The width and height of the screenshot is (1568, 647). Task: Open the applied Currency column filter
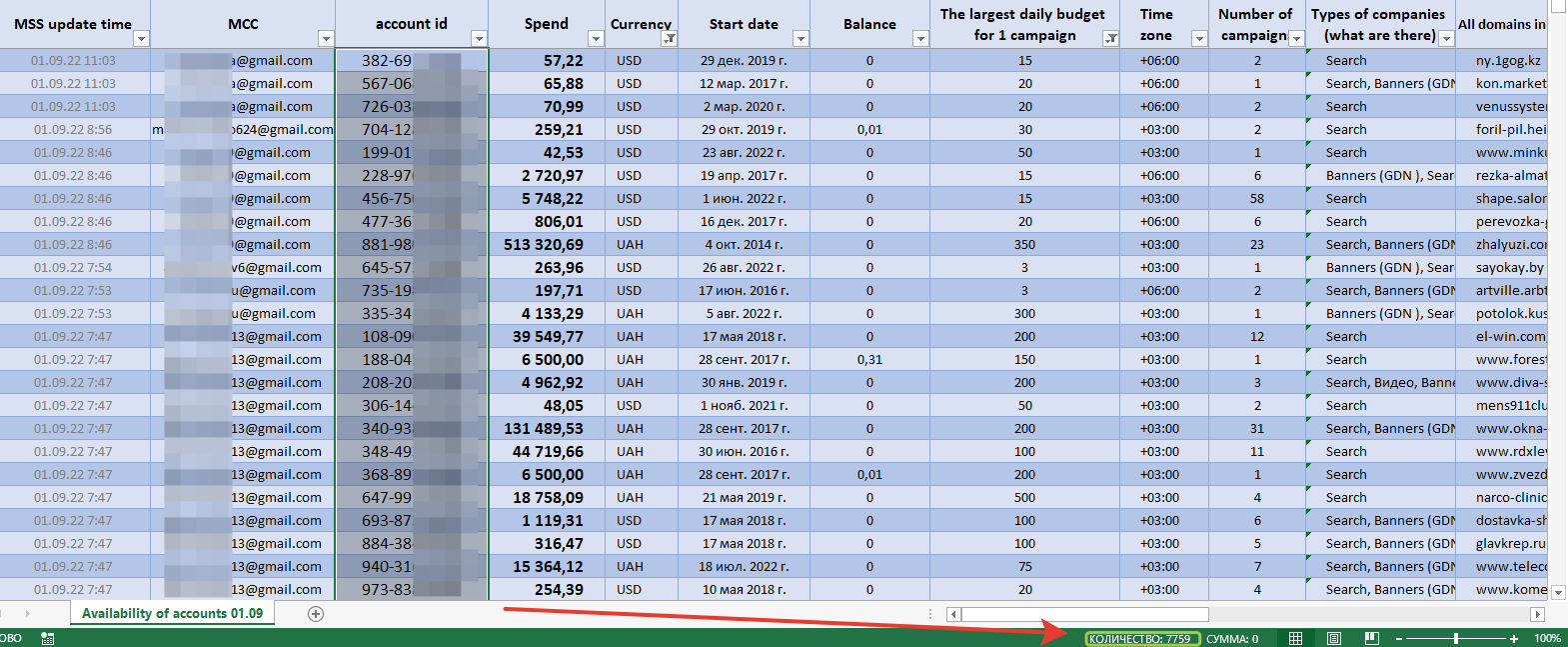click(x=669, y=39)
